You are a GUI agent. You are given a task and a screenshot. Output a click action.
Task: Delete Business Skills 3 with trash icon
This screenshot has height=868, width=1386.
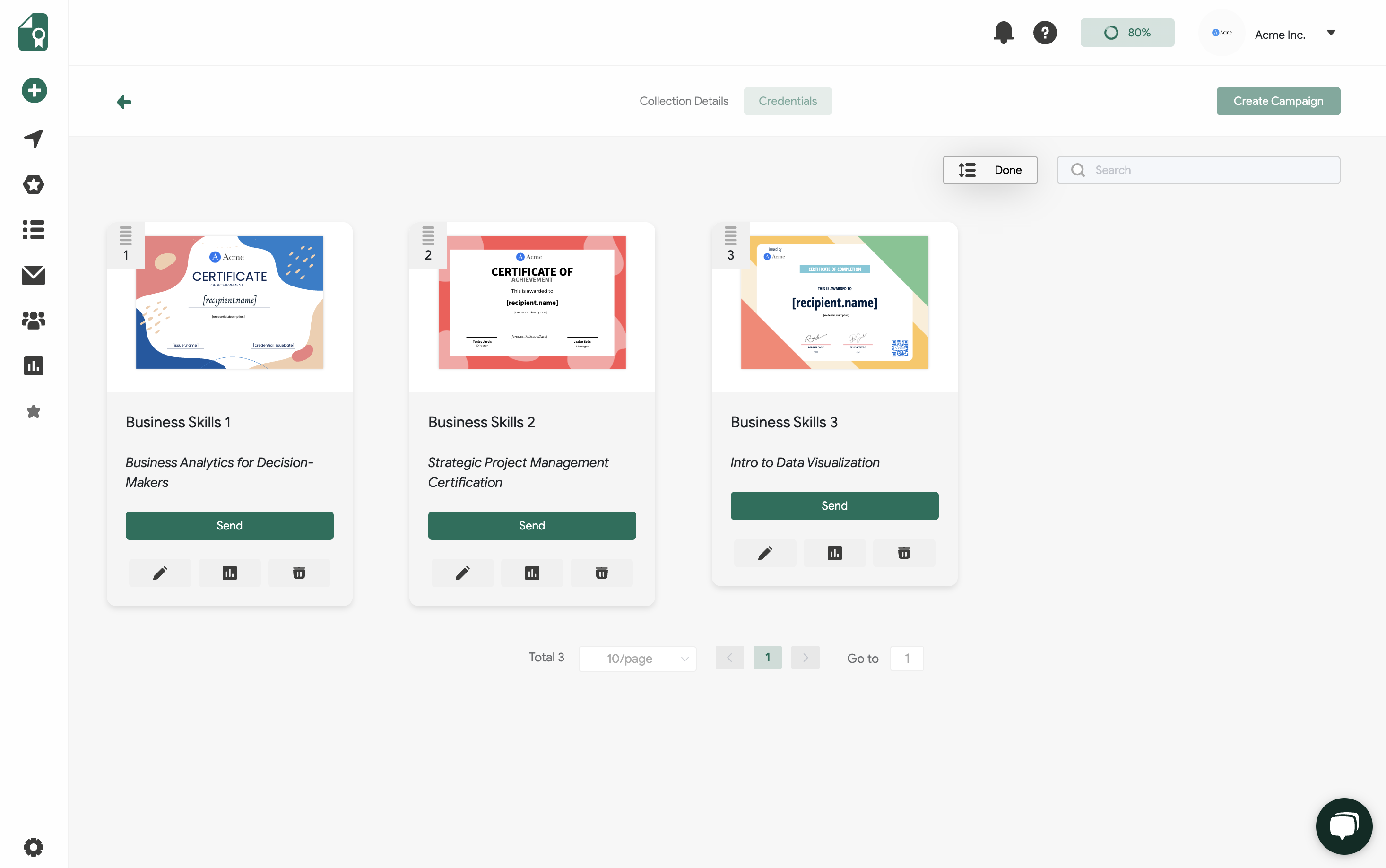pyautogui.click(x=904, y=553)
